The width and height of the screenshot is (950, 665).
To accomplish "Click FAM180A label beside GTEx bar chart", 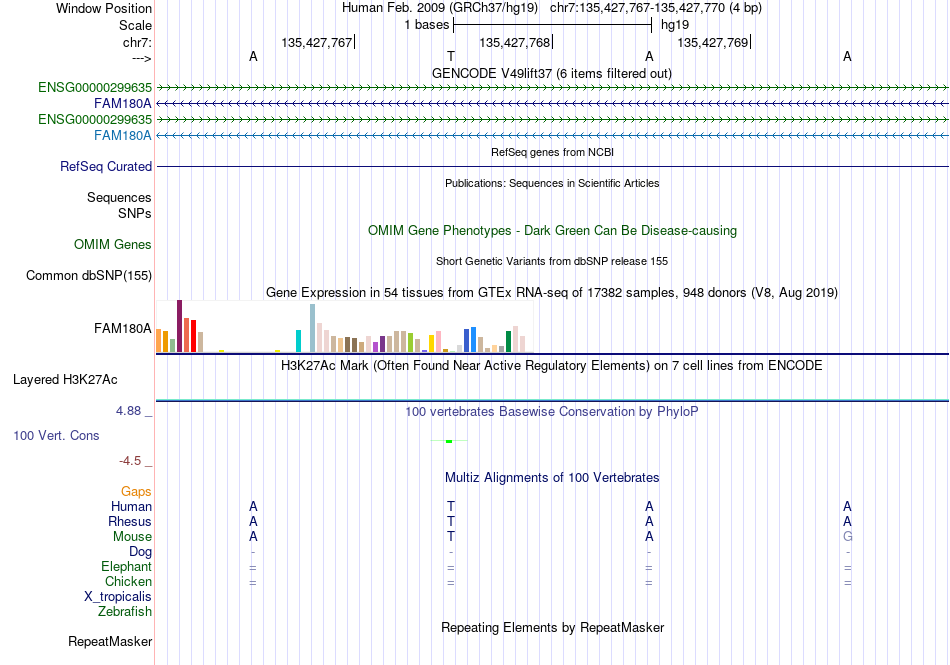I will pos(123,328).
